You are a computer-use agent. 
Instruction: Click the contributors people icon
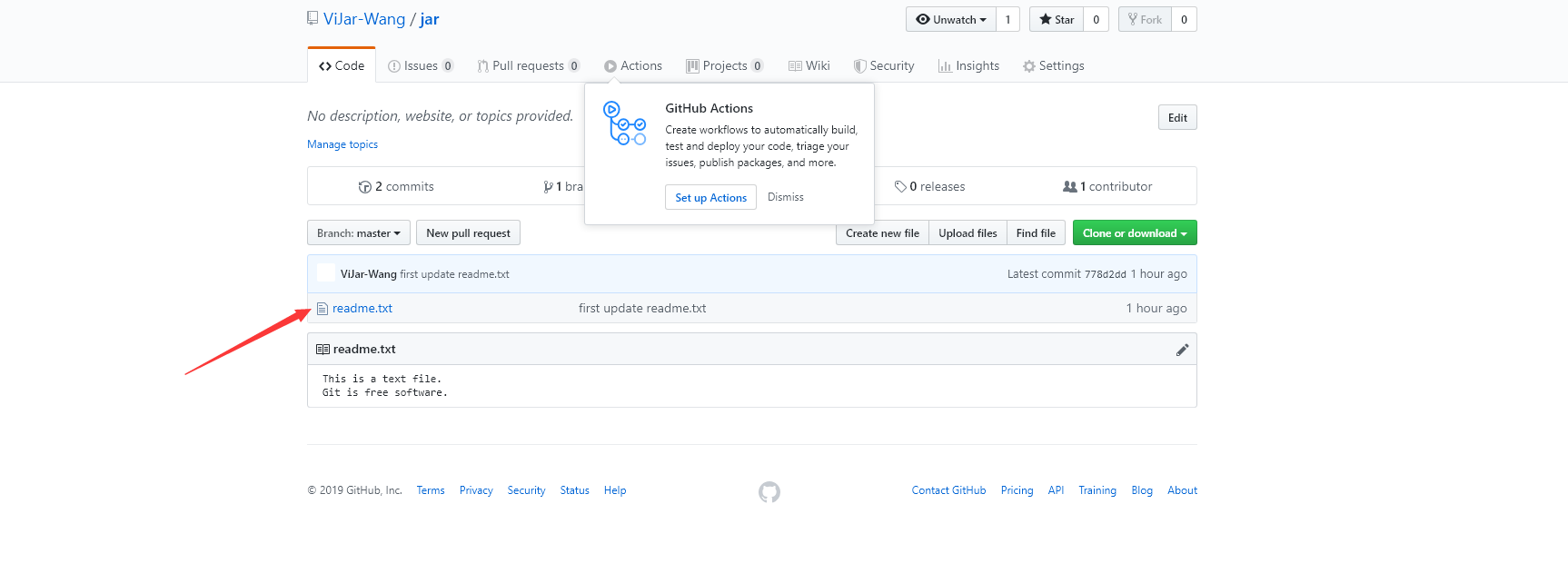1069,187
